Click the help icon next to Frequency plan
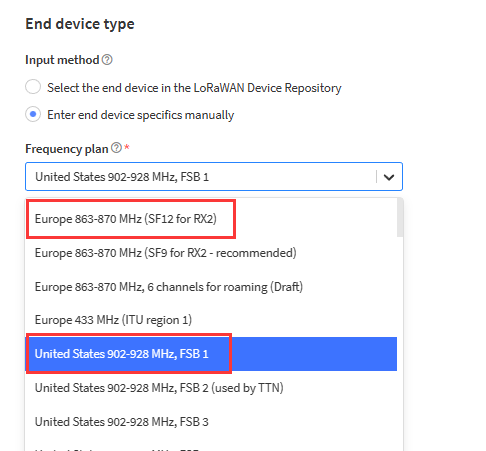The image size is (486, 451). click(116, 147)
